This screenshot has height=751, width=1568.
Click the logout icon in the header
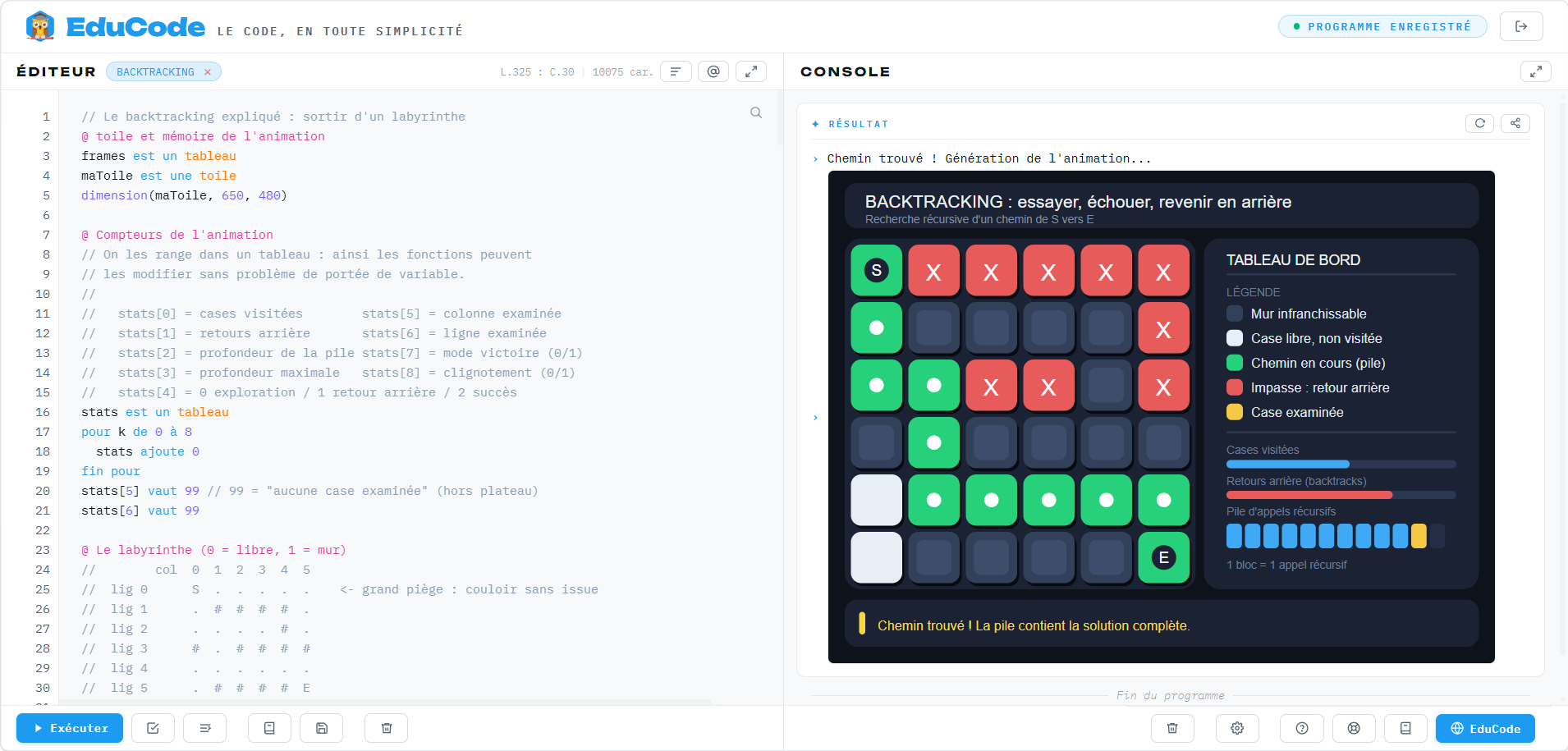(1521, 26)
